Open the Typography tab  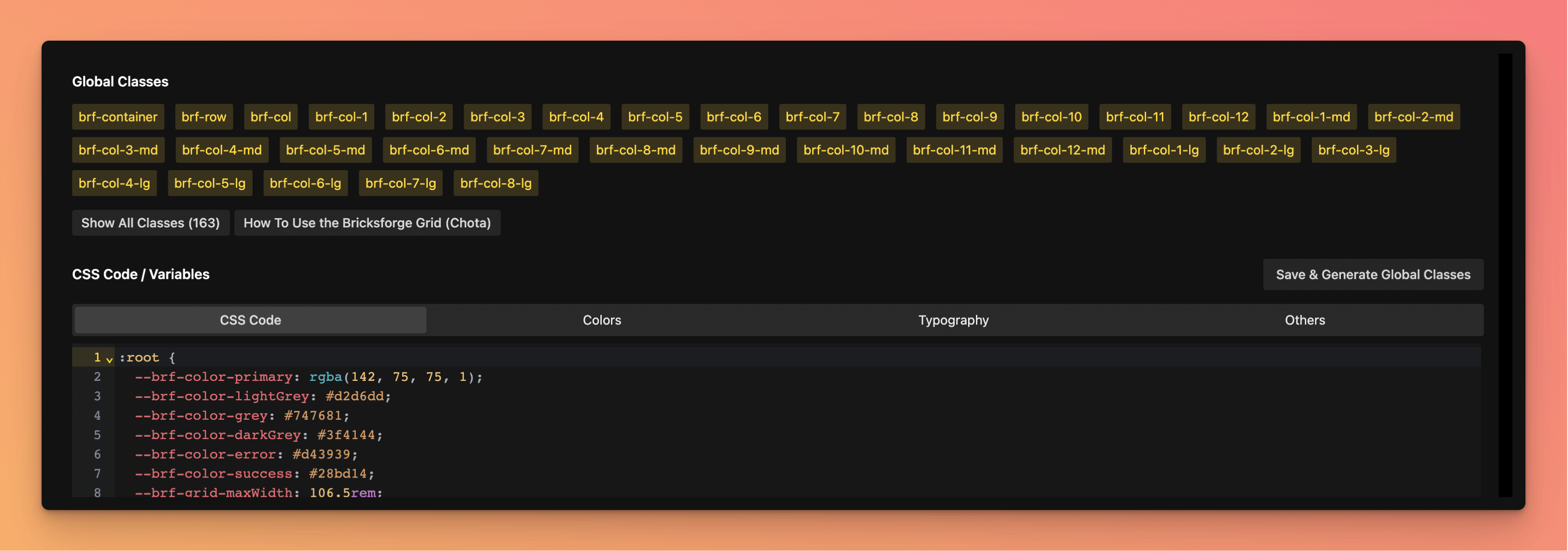pyautogui.click(x=953, y=320)
